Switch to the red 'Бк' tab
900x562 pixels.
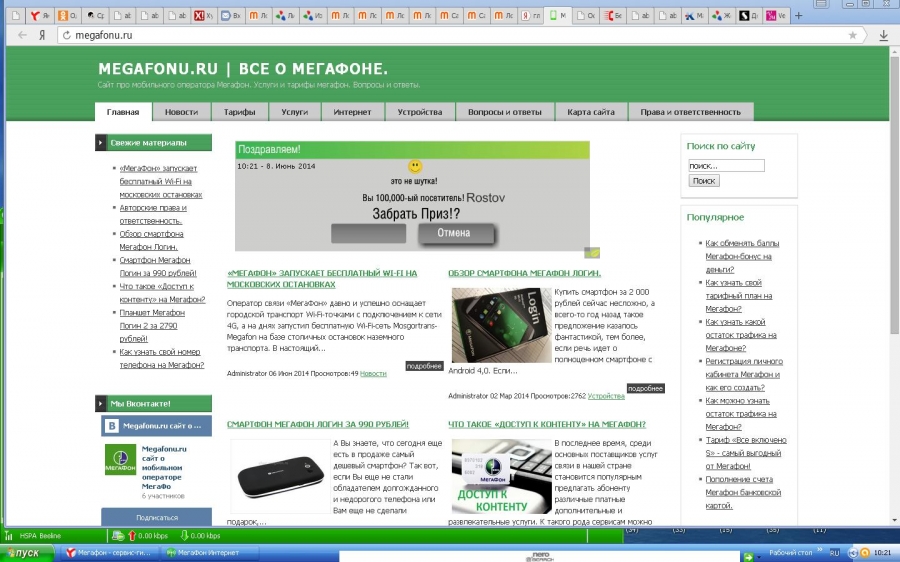pos(612,15)
